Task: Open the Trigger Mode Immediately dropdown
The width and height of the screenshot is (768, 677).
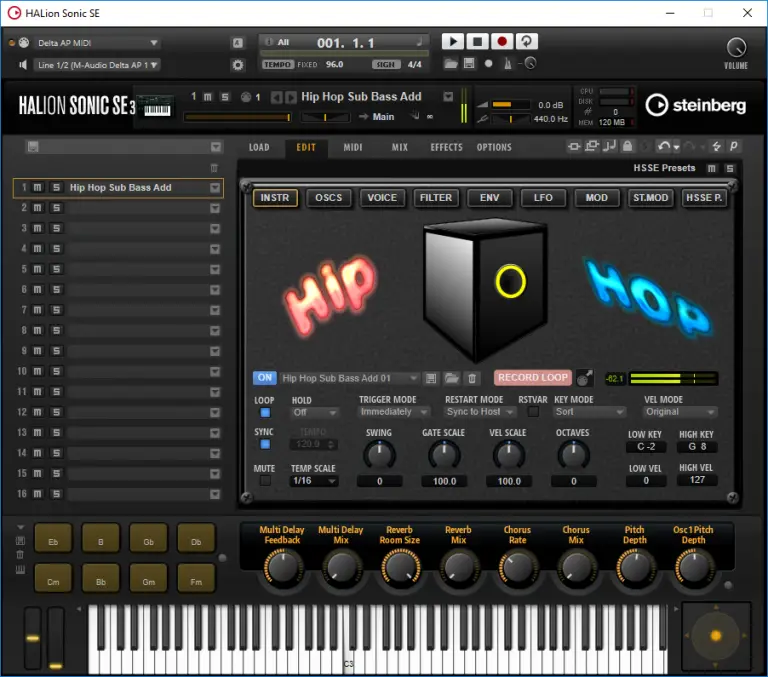Action: [x=394, y=412]
